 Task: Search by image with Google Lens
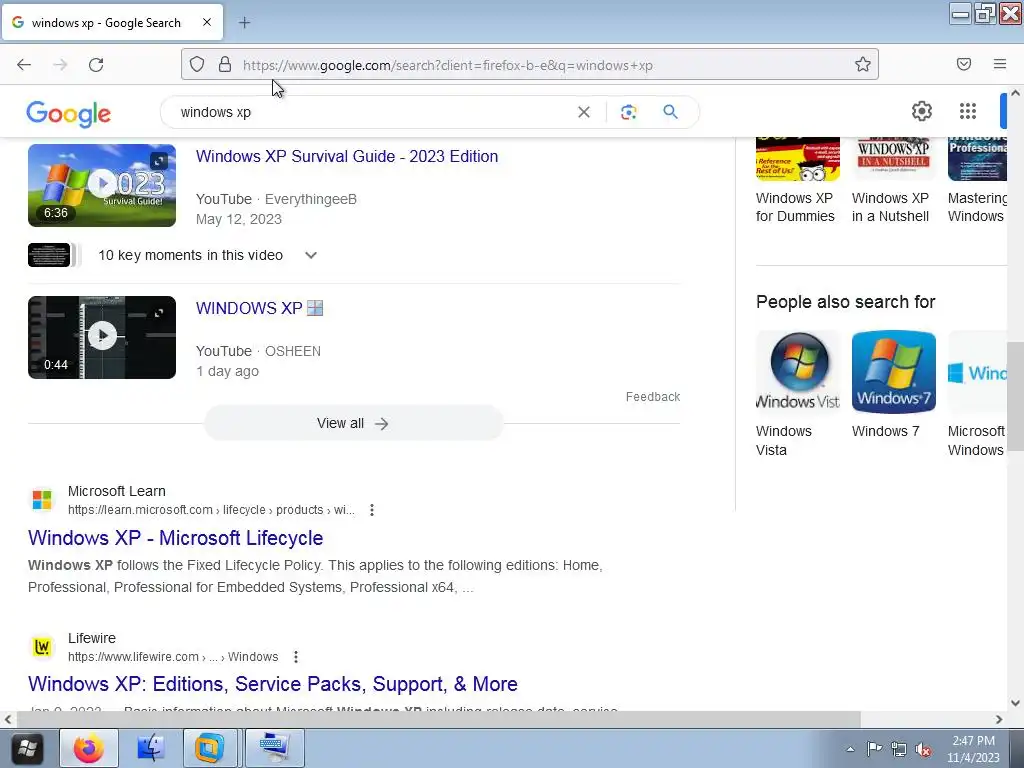628,112
